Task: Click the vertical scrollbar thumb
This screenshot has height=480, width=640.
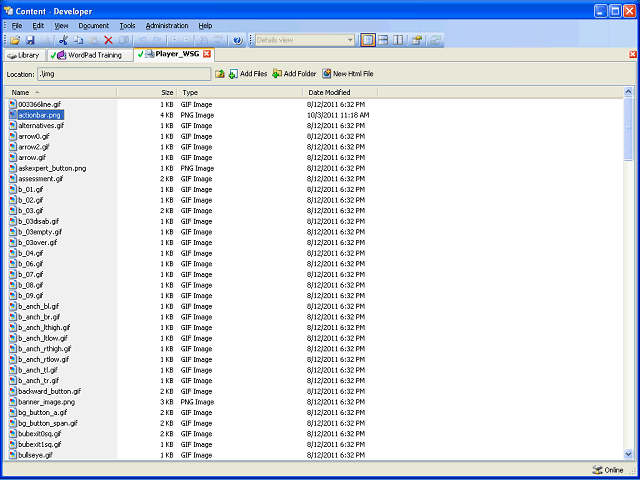Action: coord(628,129)
